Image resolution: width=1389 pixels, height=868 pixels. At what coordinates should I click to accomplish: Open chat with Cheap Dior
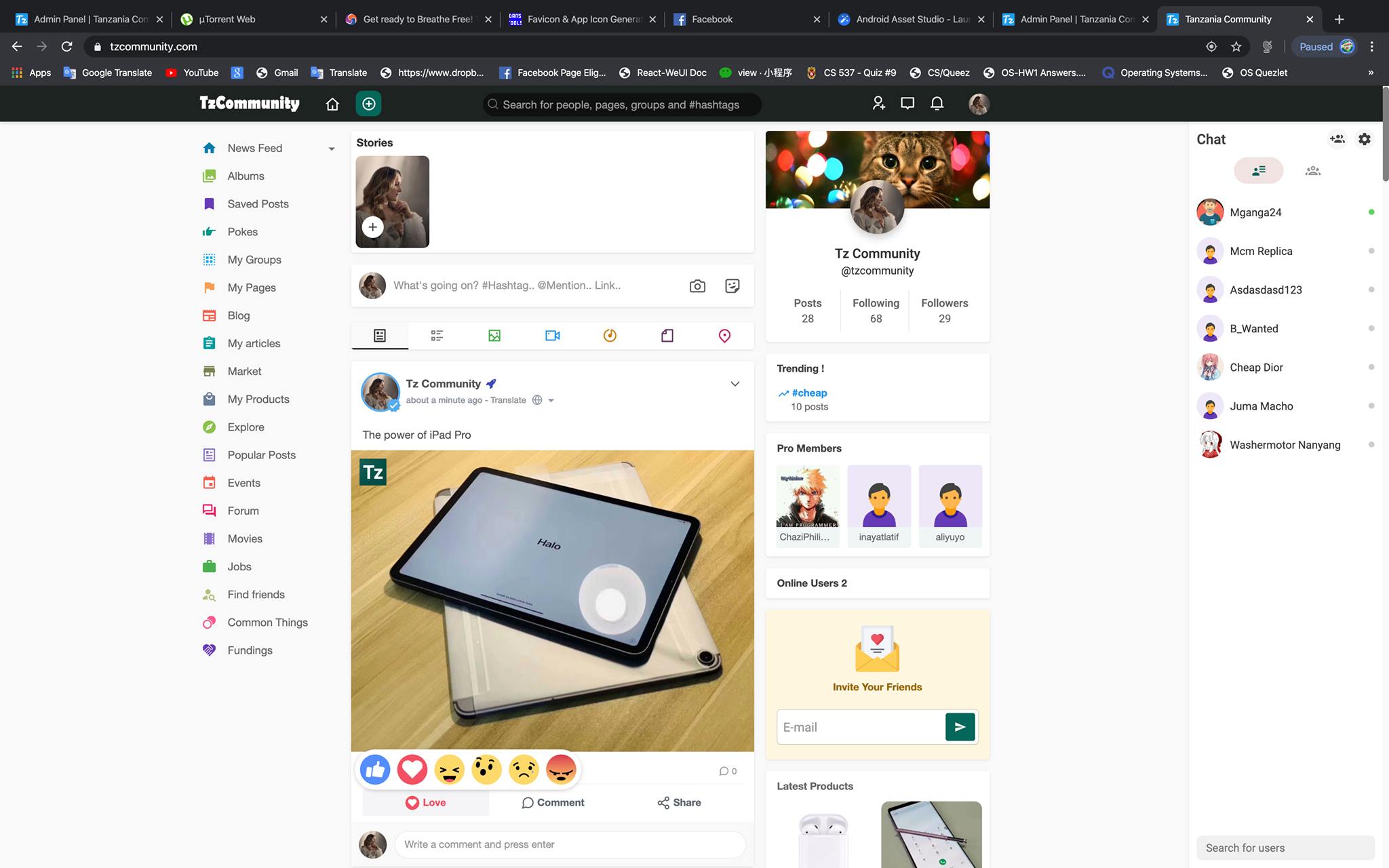tap(1285, 368)
